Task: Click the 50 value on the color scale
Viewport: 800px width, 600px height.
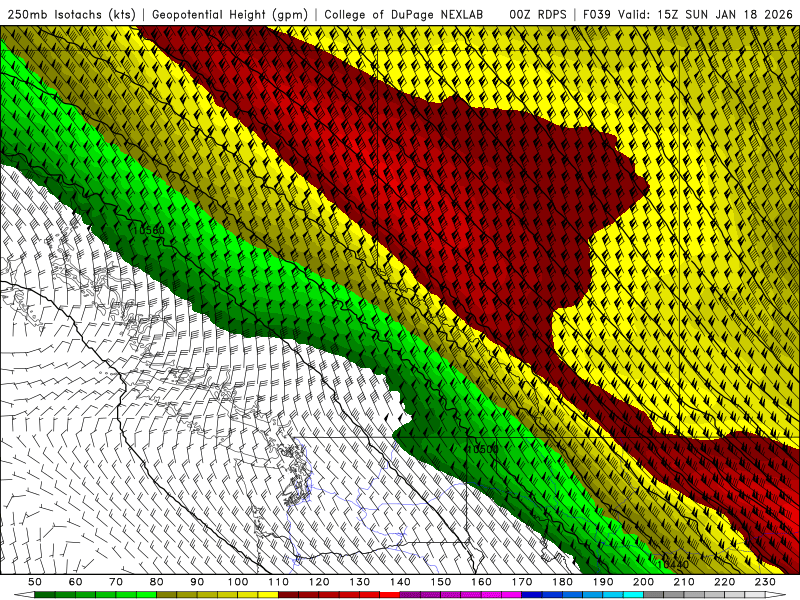Action: point(35,582)
